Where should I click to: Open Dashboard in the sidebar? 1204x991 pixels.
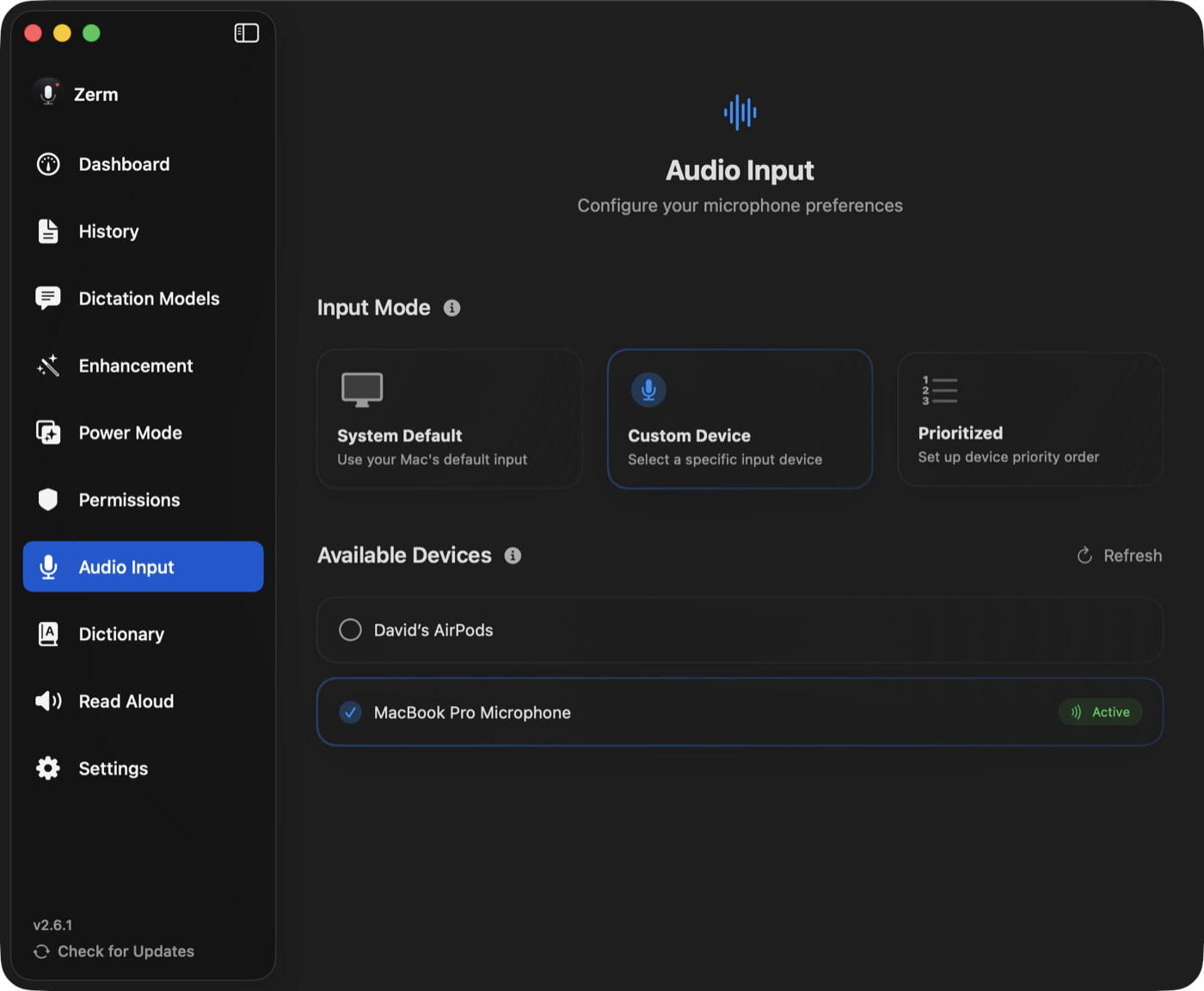tap(143, 164)
